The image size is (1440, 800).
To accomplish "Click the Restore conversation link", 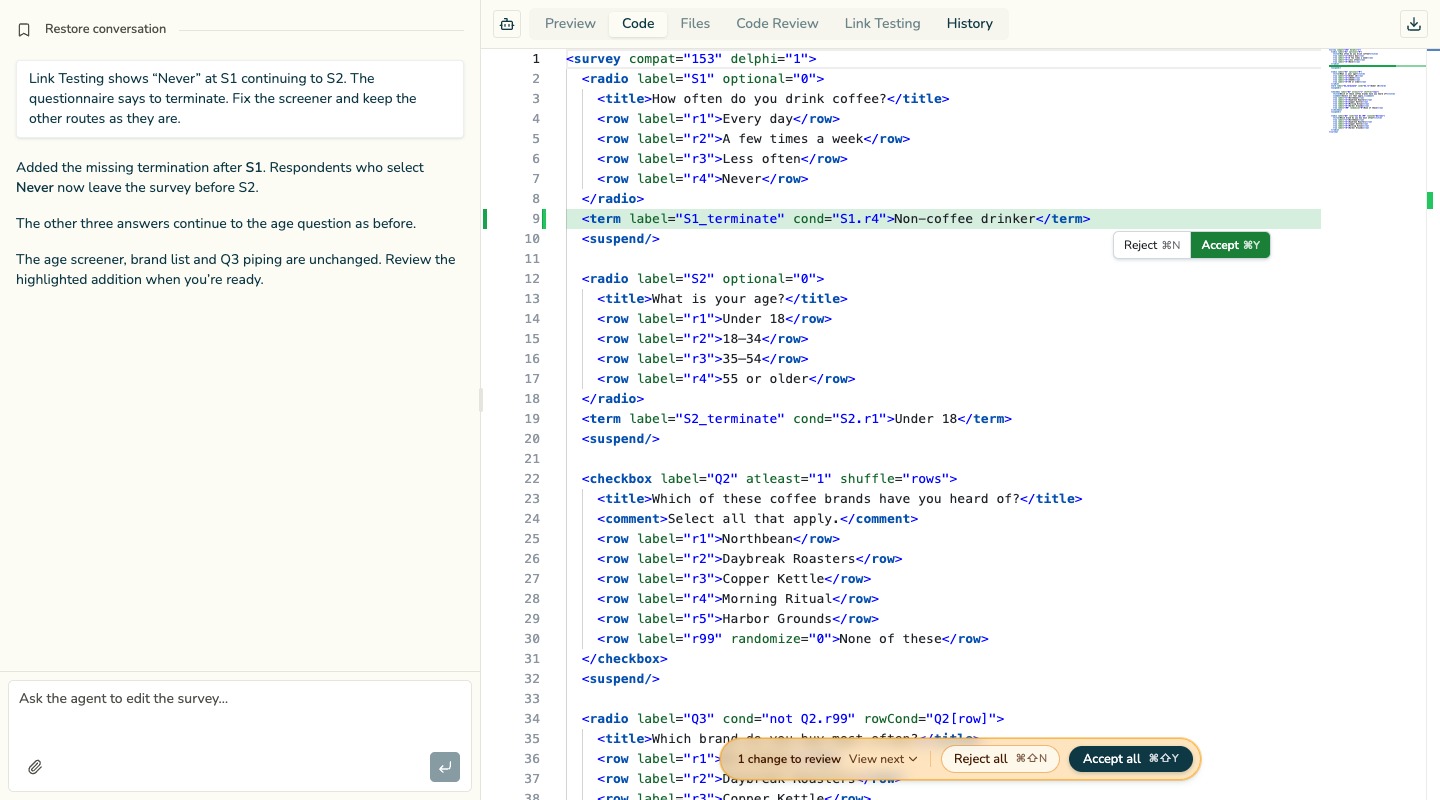I will (x=105, y=29).
